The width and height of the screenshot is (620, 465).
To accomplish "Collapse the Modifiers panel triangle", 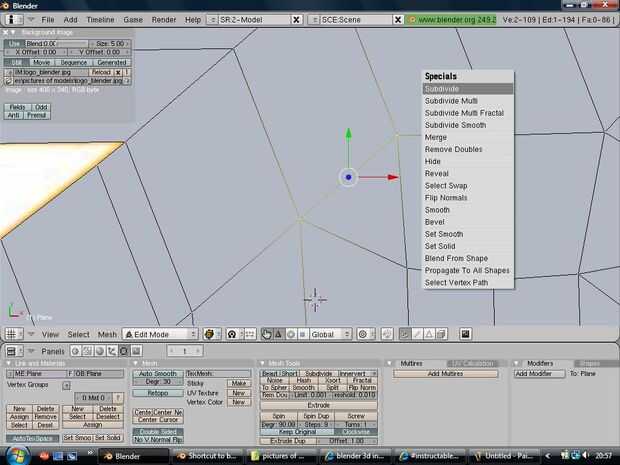I will [516, 363].
